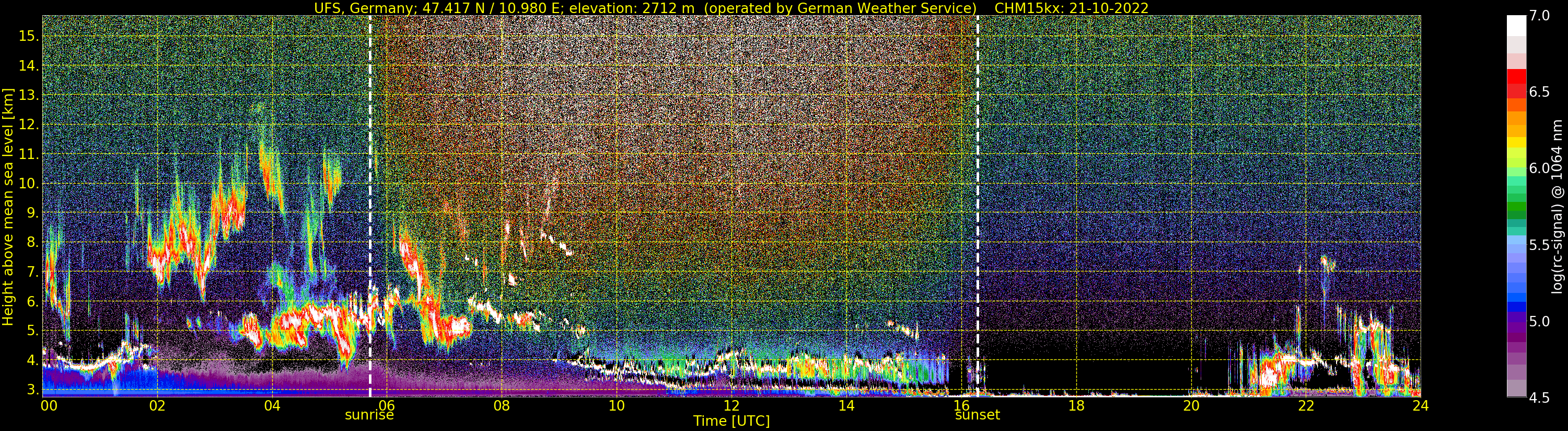Click the time tick label '22'
Viewport: 1568px width, 431px height.
(1306, 405)
